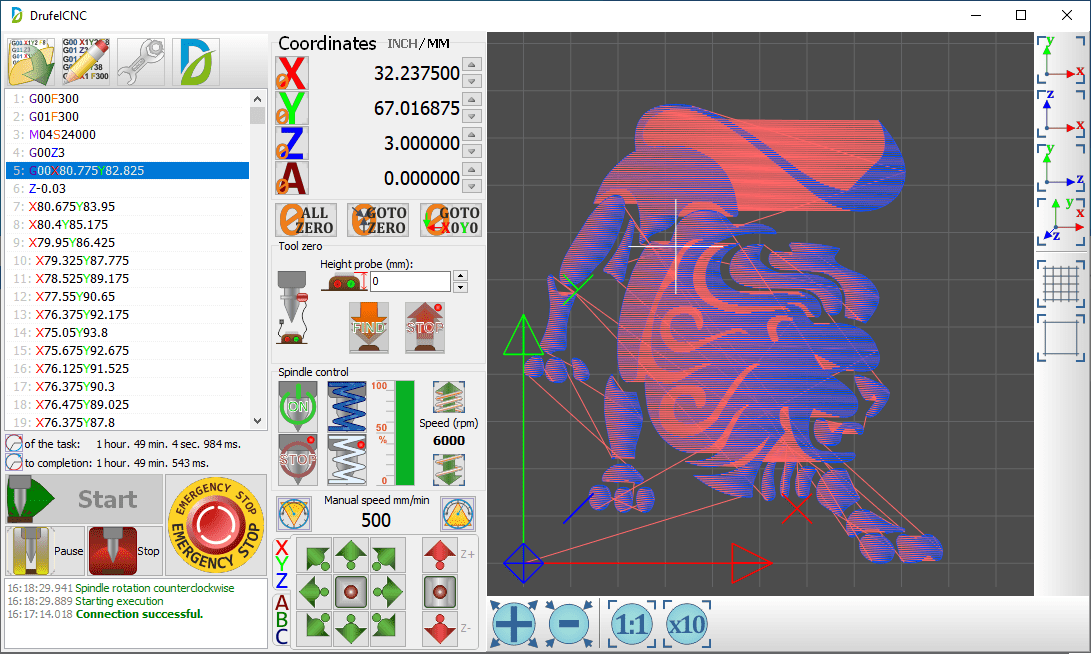
Task: Zero the Y axis coordinate
Action: pyautogui.click(x=292, y=108)
